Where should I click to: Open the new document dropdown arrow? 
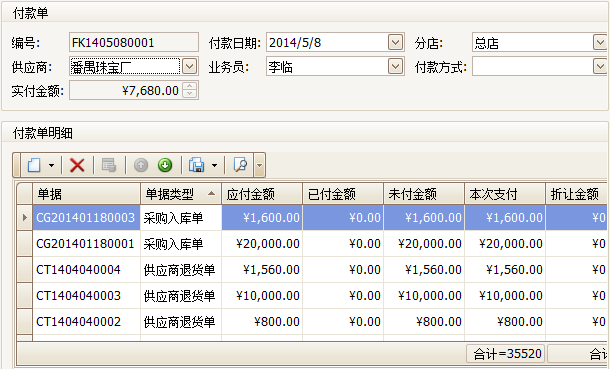[x=52, y=166]
